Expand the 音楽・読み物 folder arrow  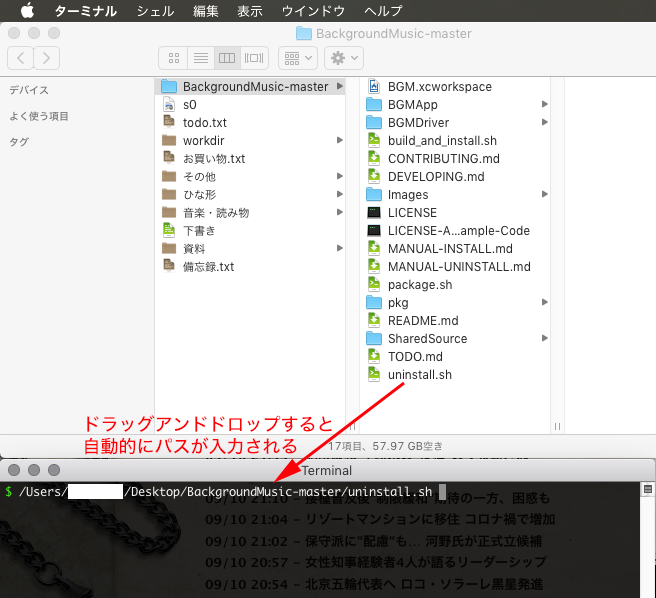(340, 212)
